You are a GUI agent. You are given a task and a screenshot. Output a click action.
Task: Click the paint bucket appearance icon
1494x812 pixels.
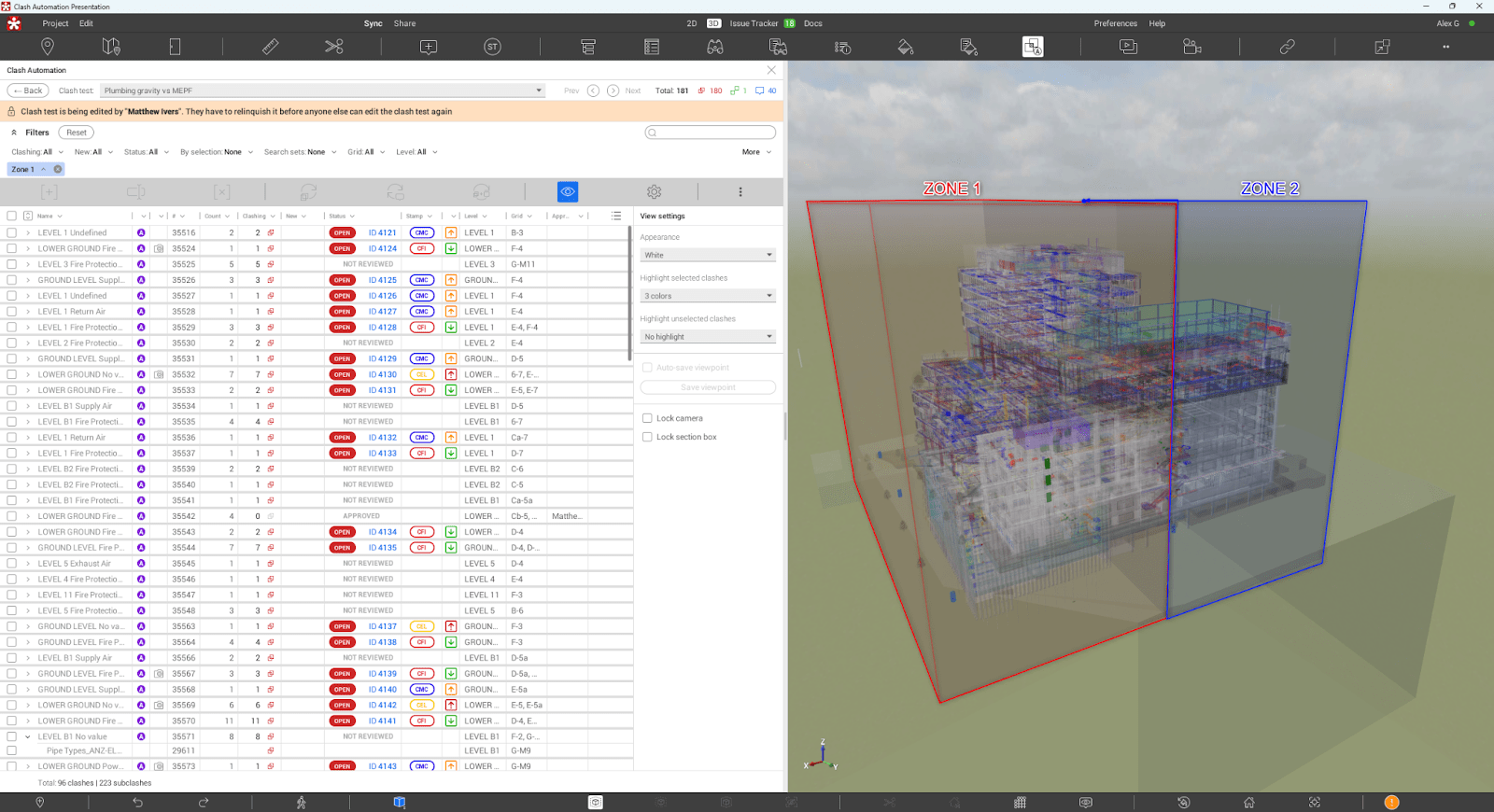[905, 47]
